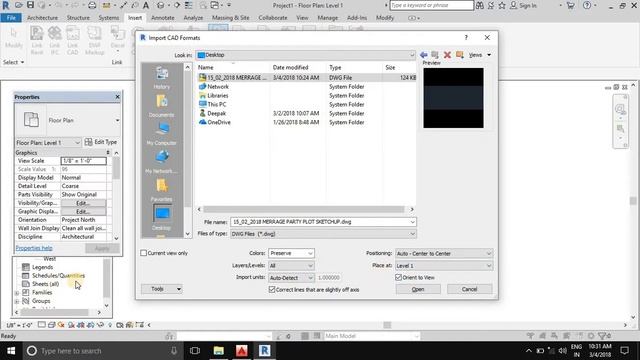Click Link CAD ribbon icon
Image resolution: width=640 pixels, height=360 pixels.
73,40
